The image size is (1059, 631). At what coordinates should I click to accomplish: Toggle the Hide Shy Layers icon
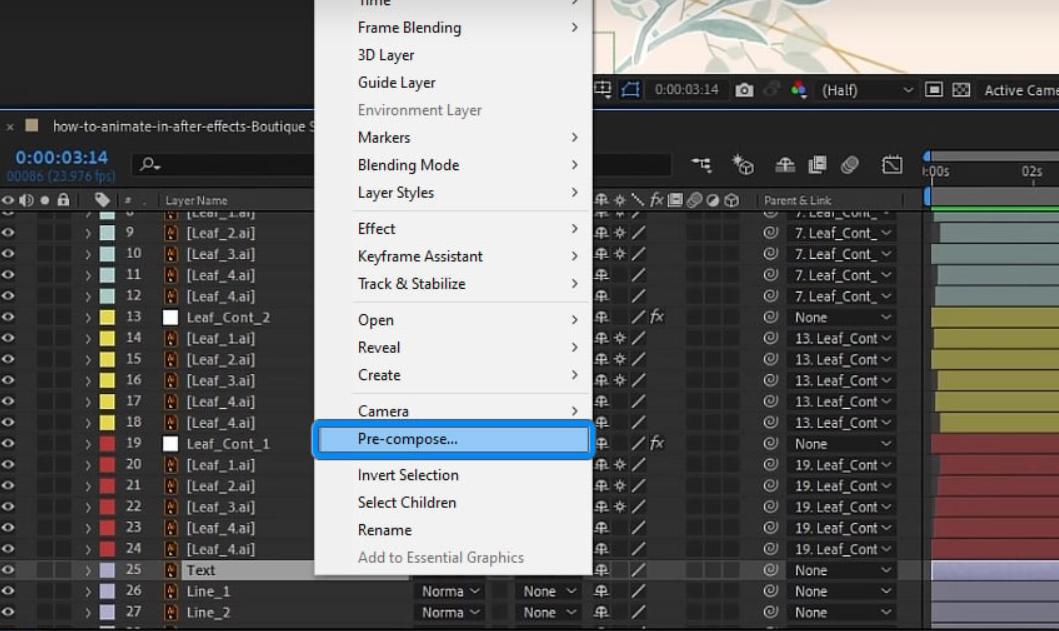coord(785,164)
